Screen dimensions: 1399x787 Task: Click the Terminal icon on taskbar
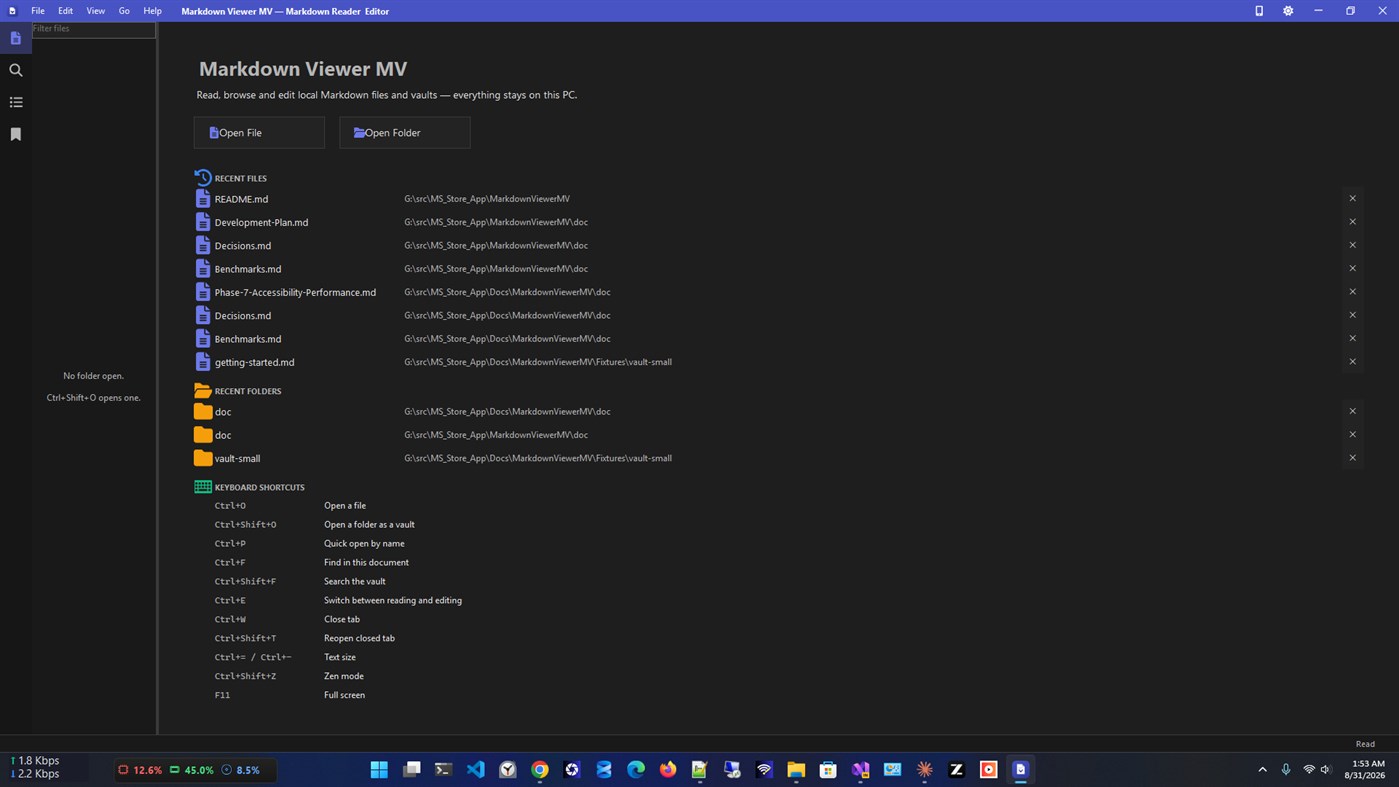(x=443, y=769)
